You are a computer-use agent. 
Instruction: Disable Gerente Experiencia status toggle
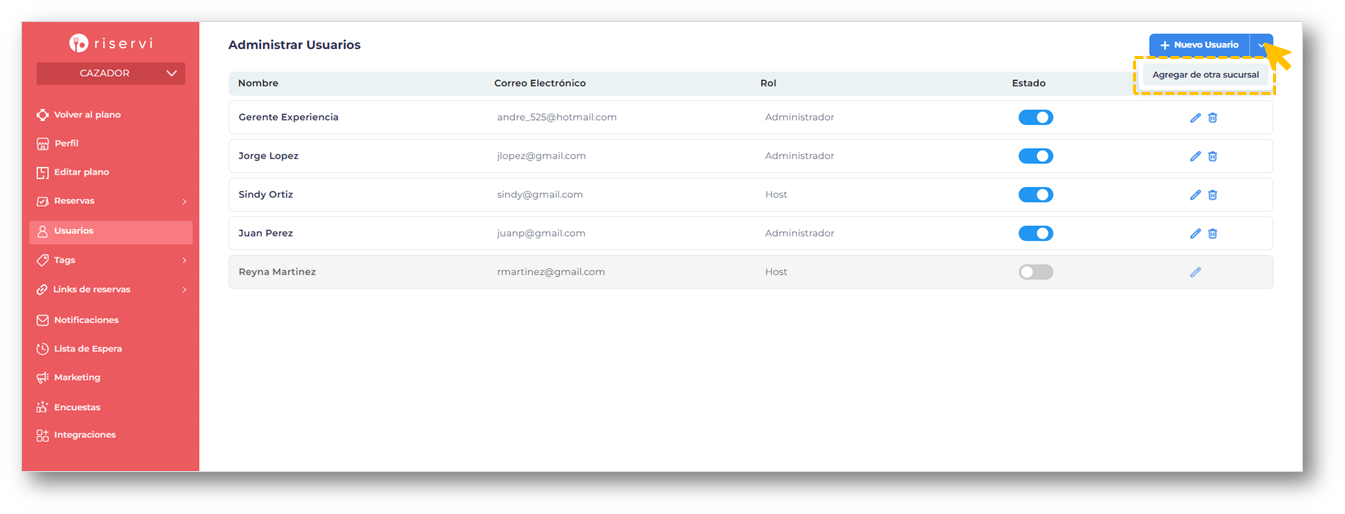tap(1035, 117)
